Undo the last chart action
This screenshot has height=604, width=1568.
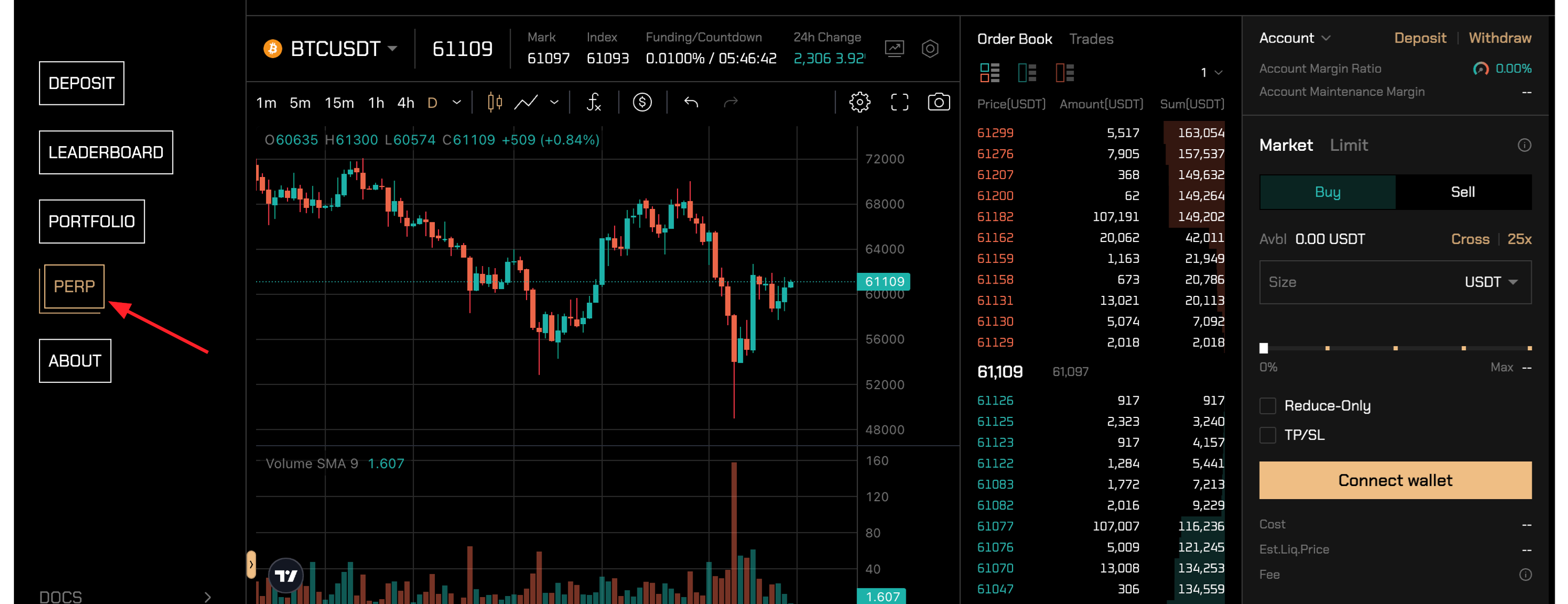point(691,102)
